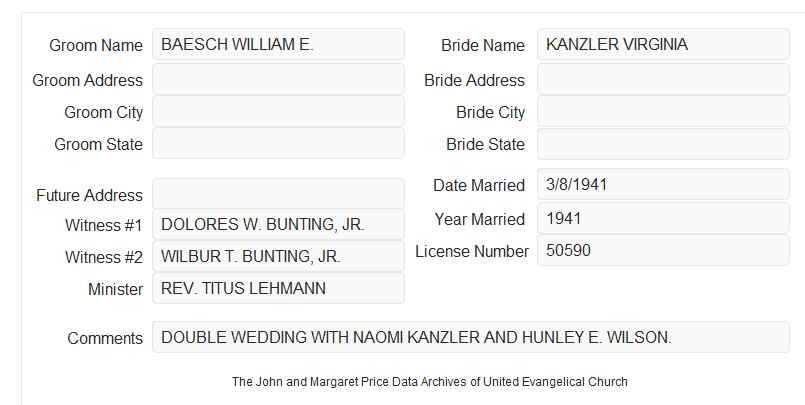805x405 pixels.
Task: Select the Bride Name field
Action: tap(663, 44)
